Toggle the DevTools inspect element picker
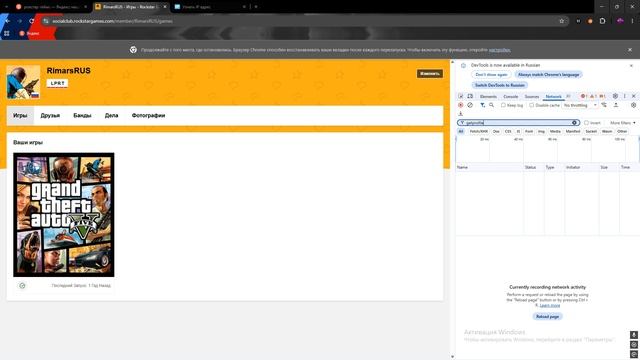The width and height of the screenshot is (640, 360). [x=461, y=96]
